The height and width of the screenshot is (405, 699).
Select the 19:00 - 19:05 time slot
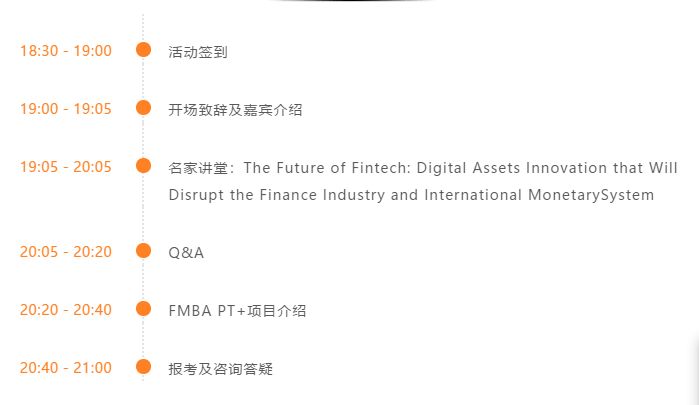(66, 109)
